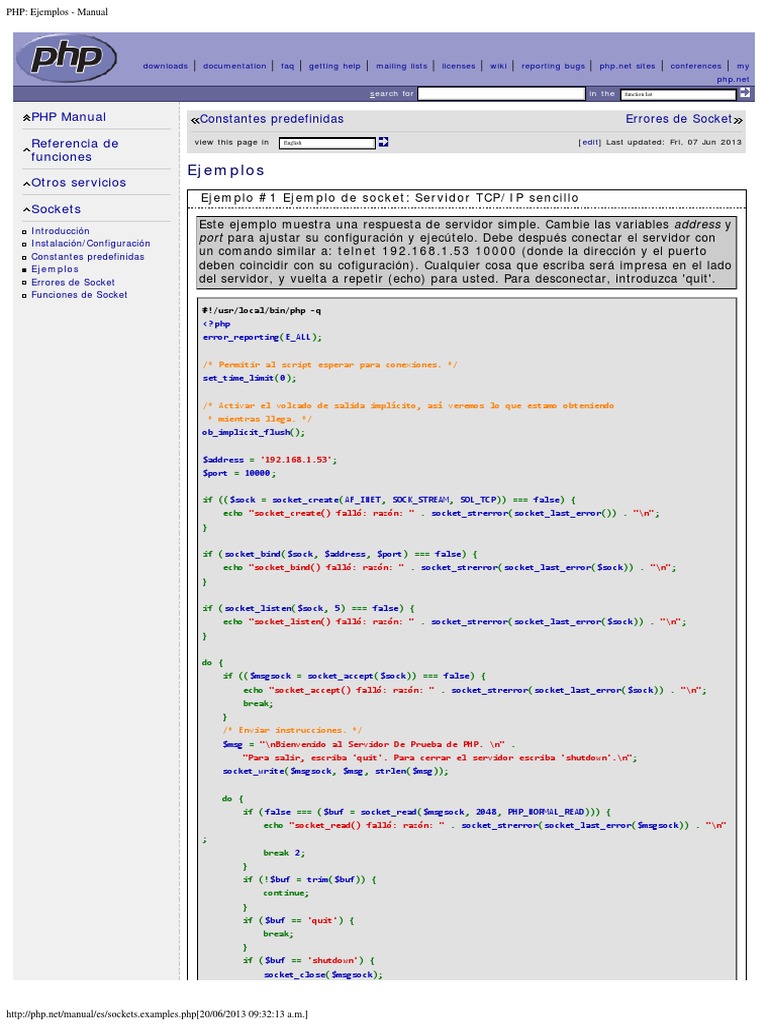Screen dimensions: 768x1024
Task: Click the $address = '192.168.1.53' line
Action: pyautogui.click(x=270, y=460)
